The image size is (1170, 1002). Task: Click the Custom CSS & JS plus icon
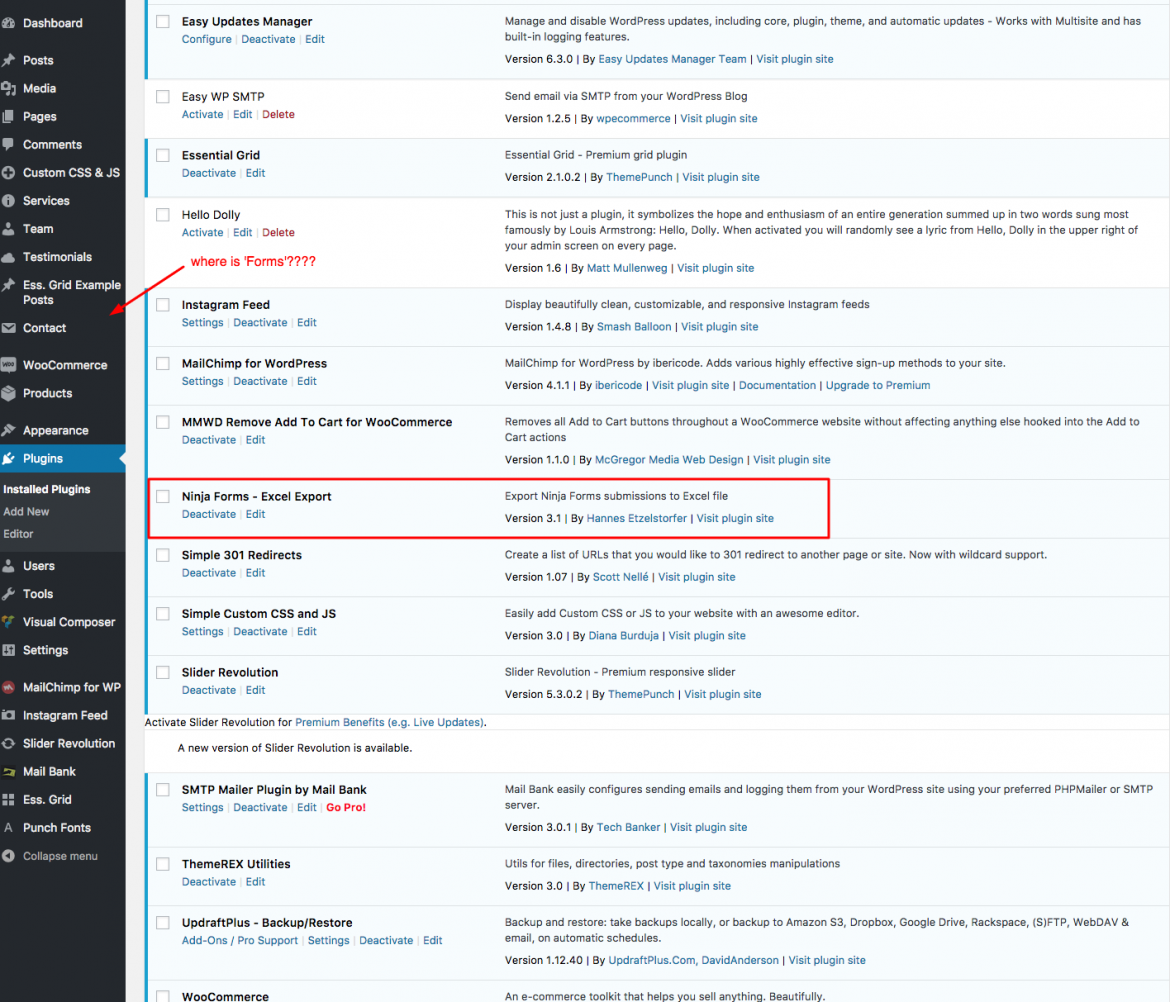[8, 172]
